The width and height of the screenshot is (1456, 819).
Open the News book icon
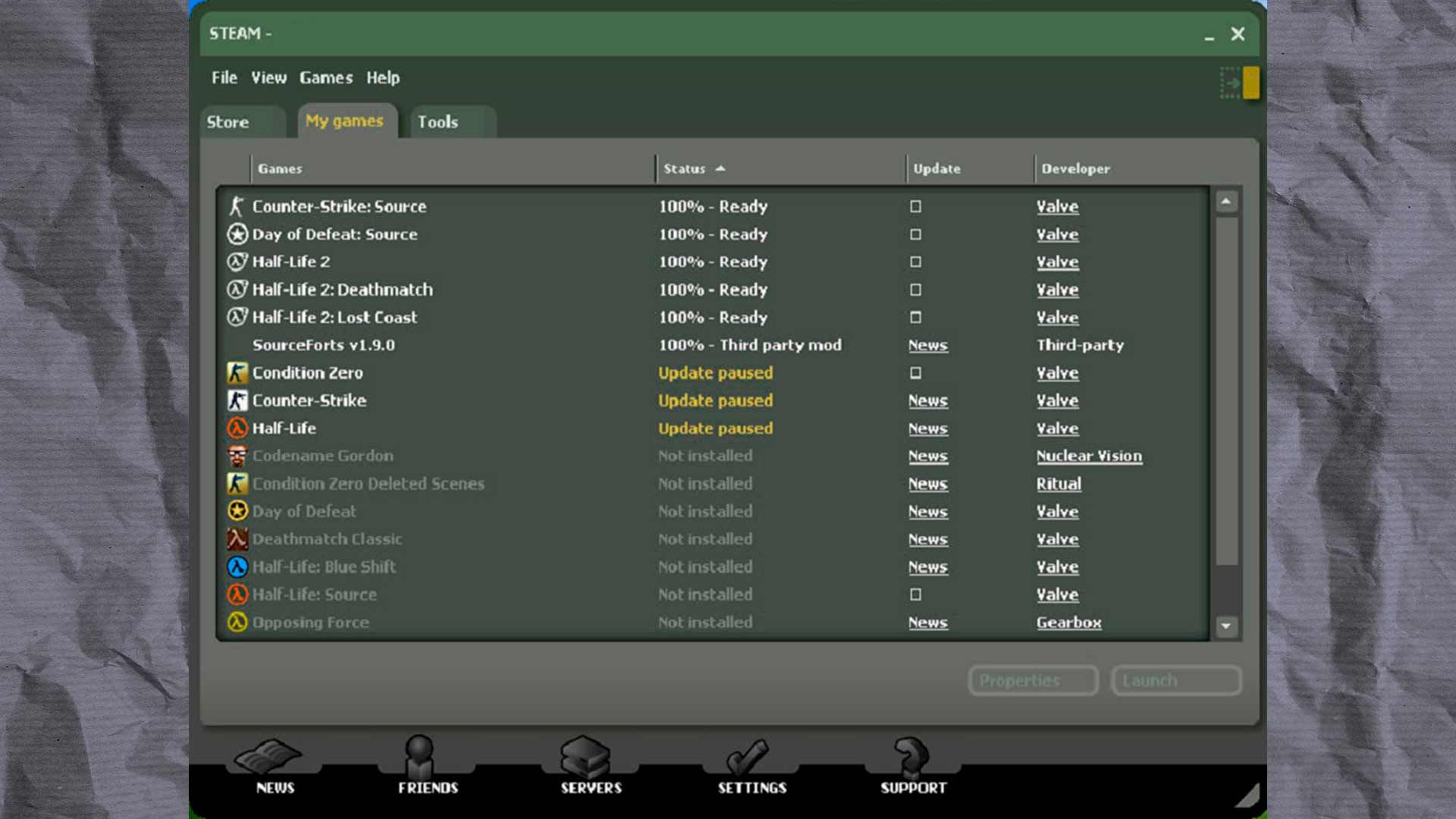coord(269,756)
